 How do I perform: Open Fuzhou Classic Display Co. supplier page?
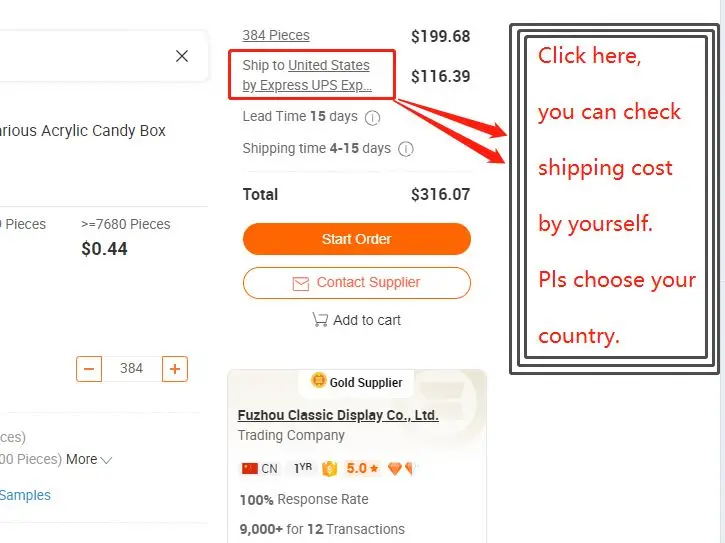(x=338, y=415)
